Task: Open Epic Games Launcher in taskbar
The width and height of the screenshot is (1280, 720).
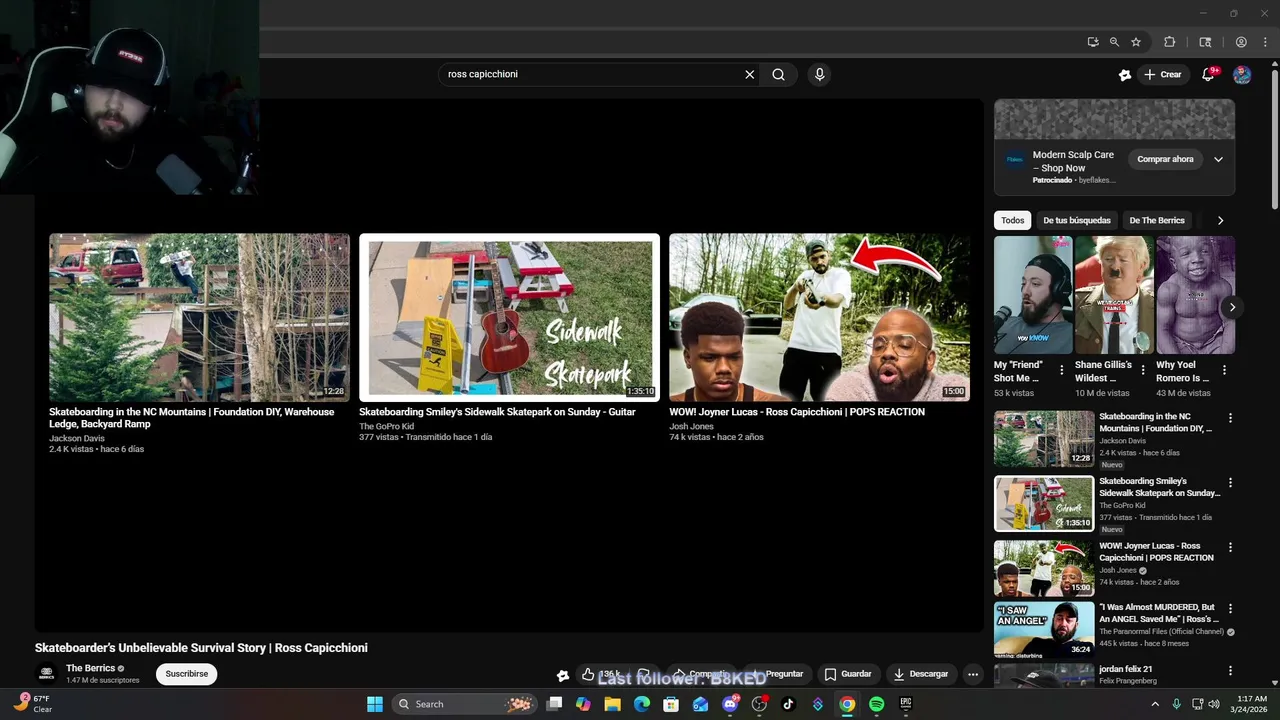Action: (x=906, y=704)
